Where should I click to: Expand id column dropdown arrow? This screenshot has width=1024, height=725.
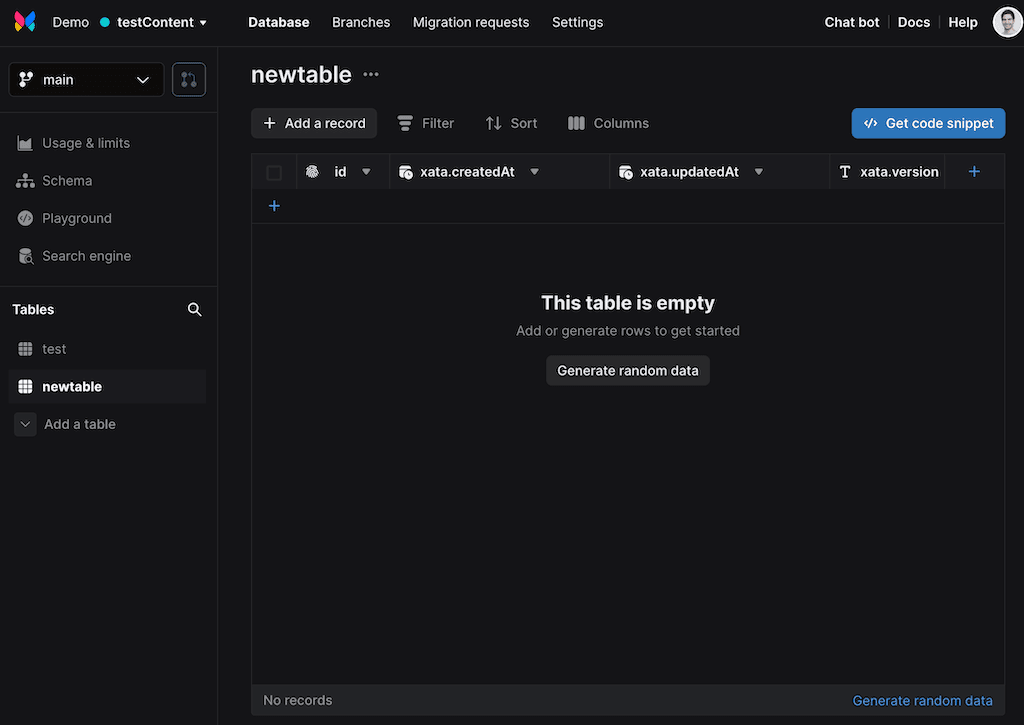pos(366,172)
